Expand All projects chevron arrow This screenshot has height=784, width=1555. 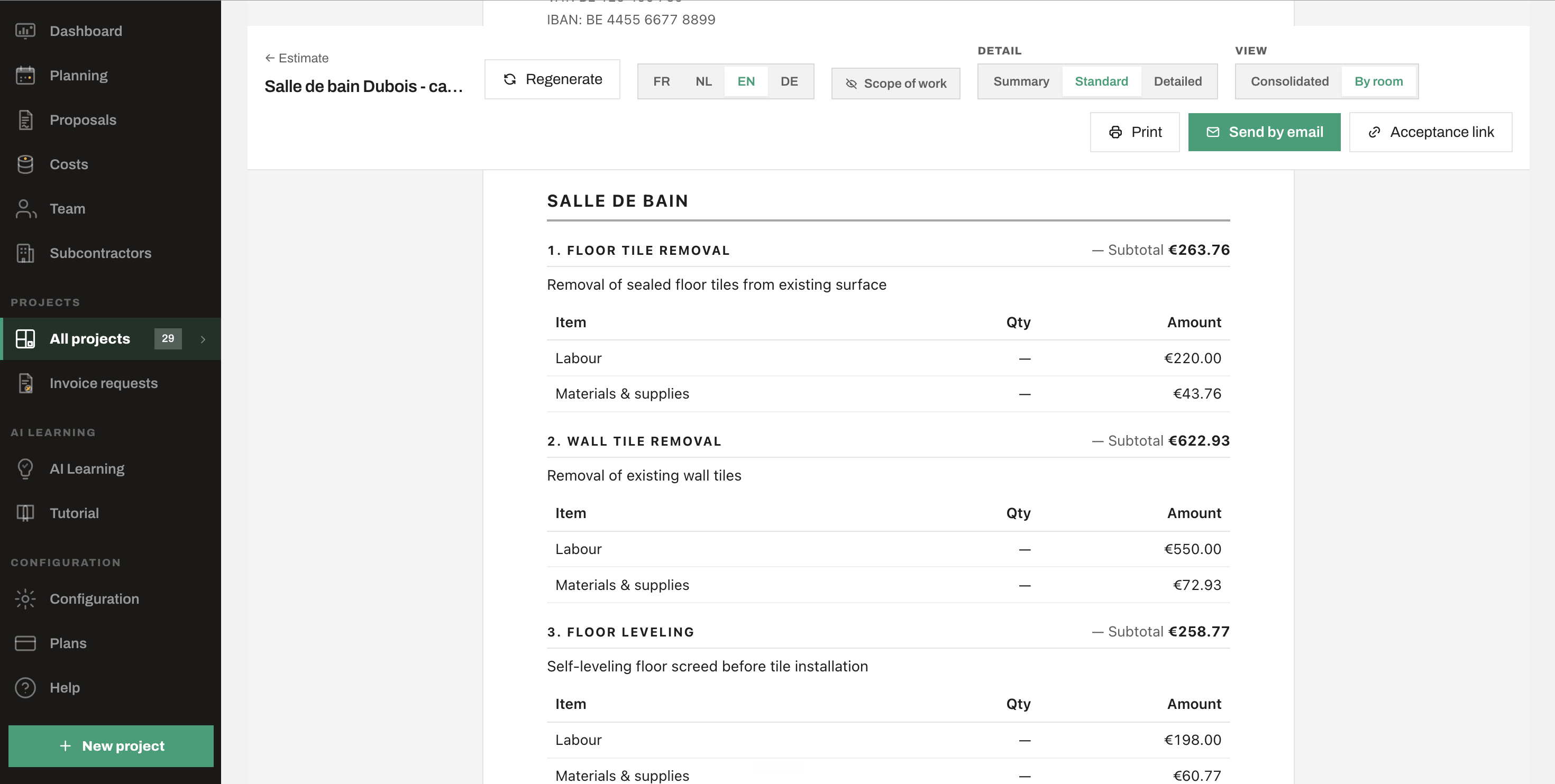point(203,339)
